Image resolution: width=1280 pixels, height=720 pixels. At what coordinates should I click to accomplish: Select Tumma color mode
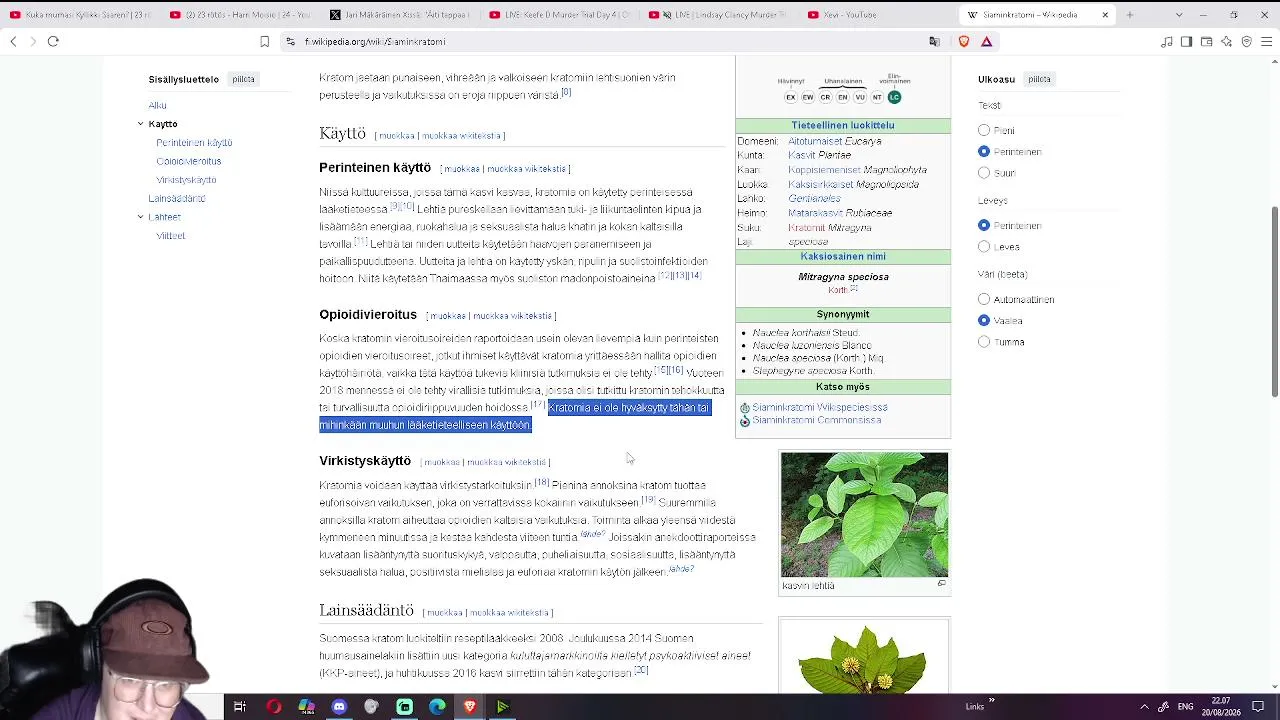click(x=984, y=342)
